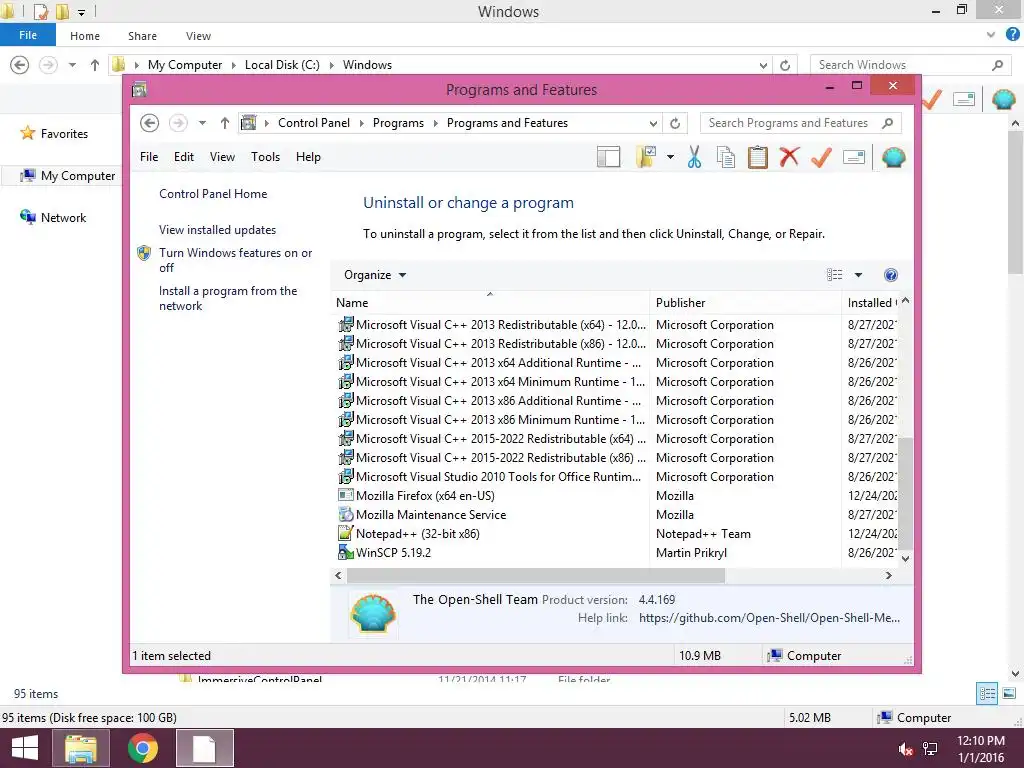Switch to large icons view in Windows explorer
Image resolution: width=1024 pixels, height=768 pixels.
1009,694
